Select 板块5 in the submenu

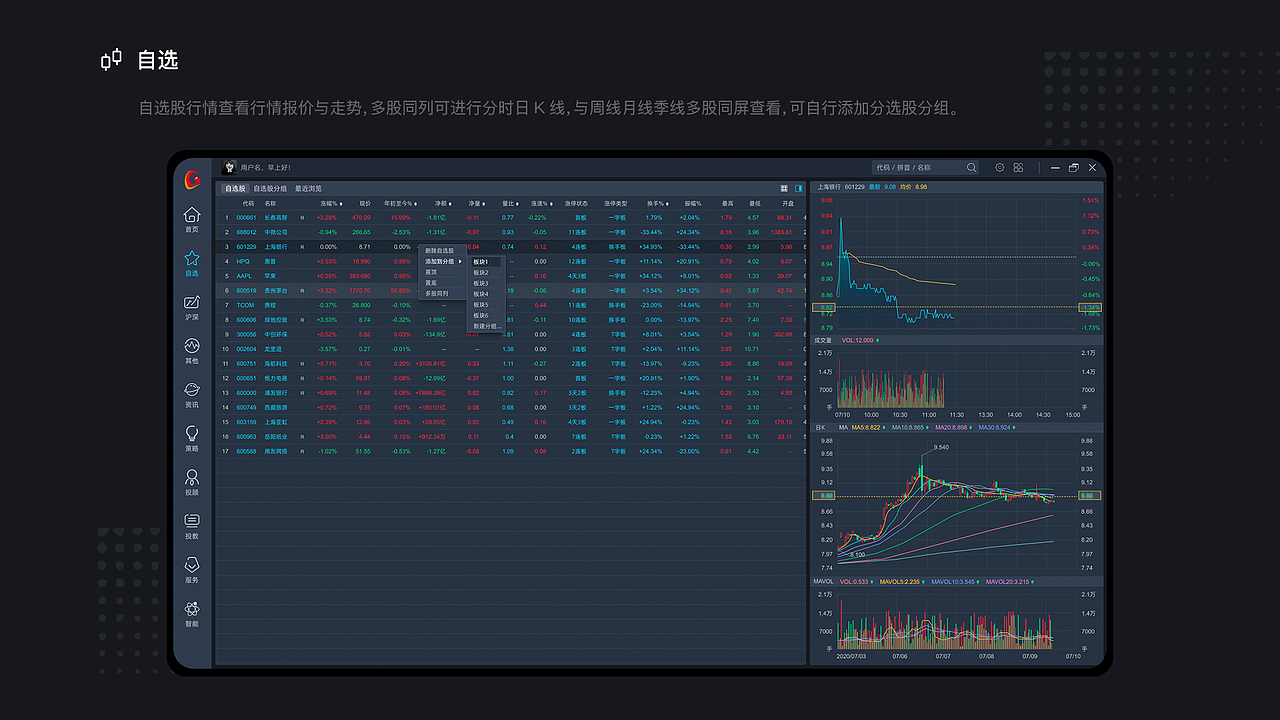(x=481, y=305)
